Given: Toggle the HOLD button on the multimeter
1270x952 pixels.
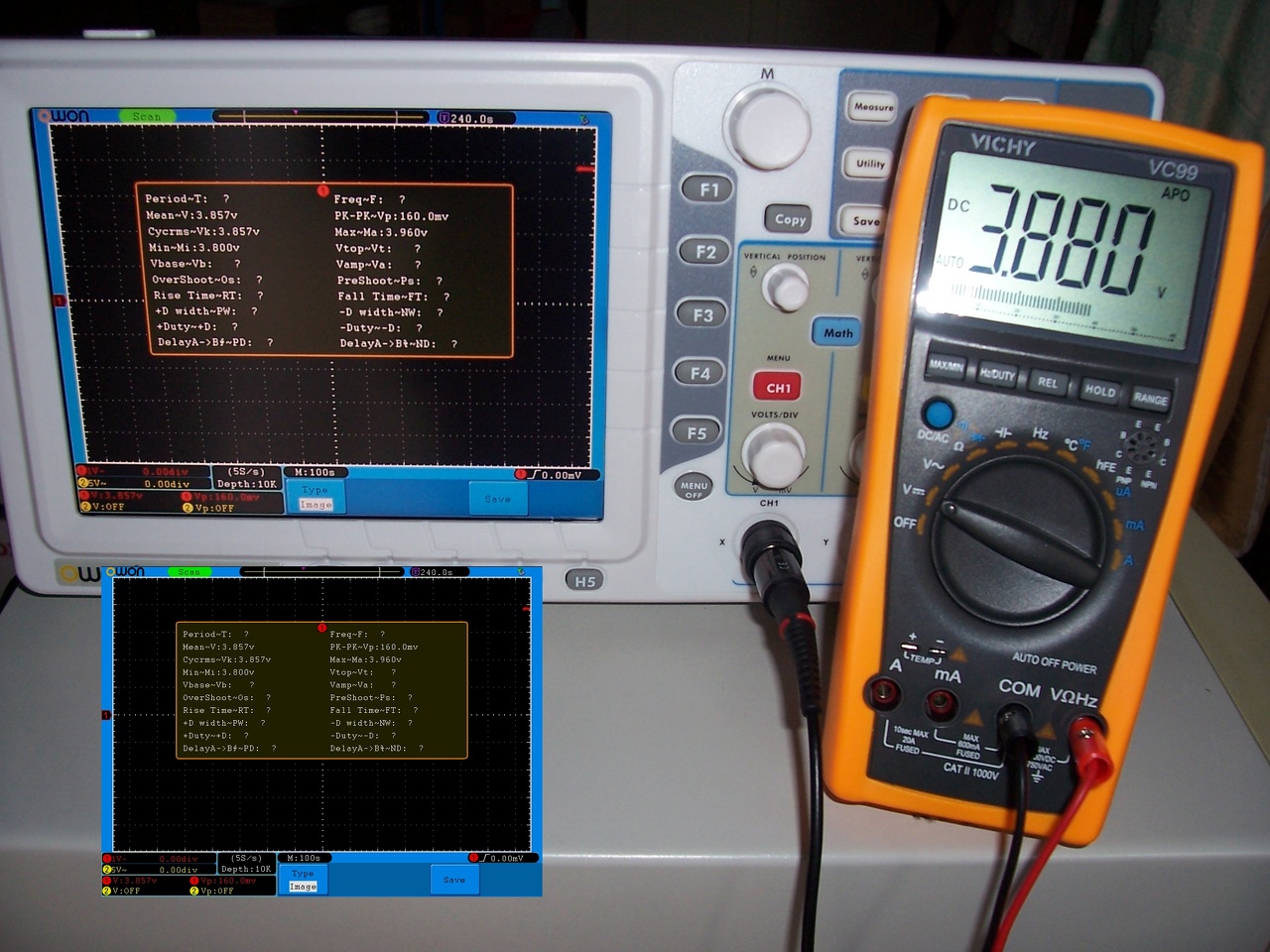Looking at the screenshot, I should click(1099, 391).
